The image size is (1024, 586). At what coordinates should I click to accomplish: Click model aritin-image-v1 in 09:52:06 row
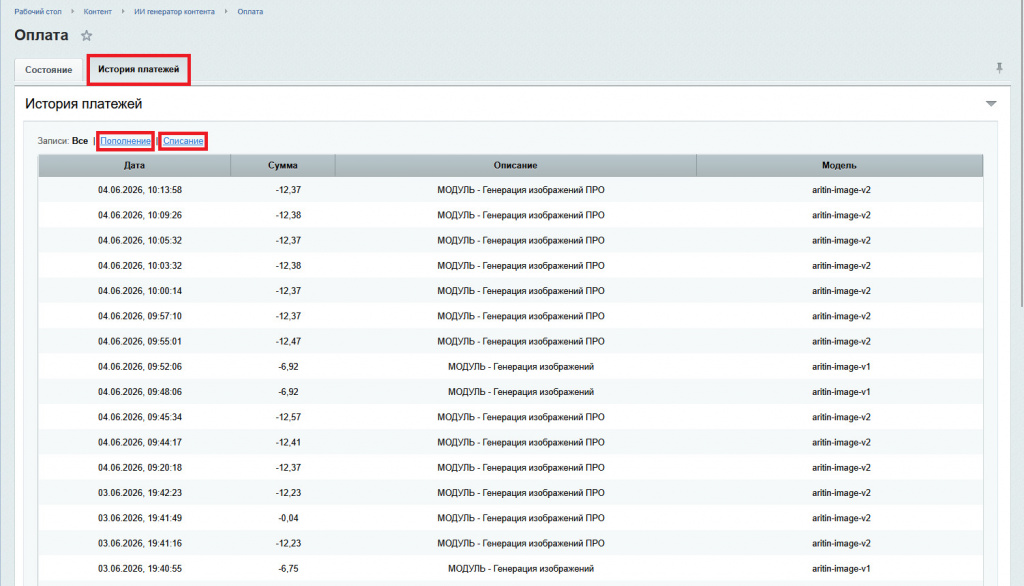pyautogui.click(x=840, y=367)
